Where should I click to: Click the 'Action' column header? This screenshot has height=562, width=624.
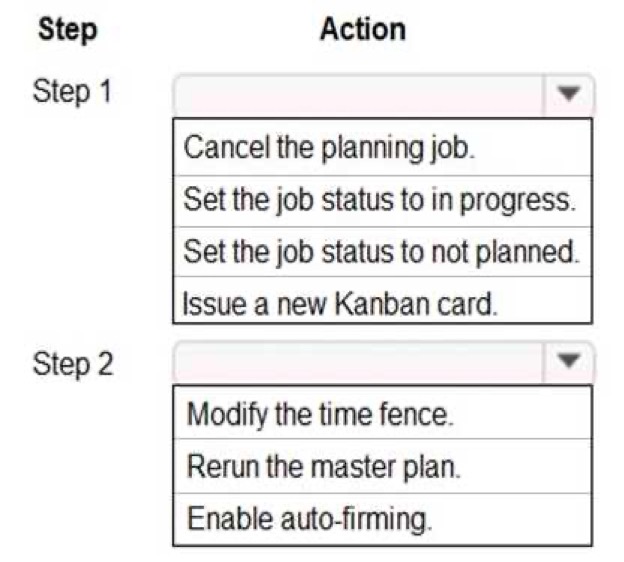(363, 29)
